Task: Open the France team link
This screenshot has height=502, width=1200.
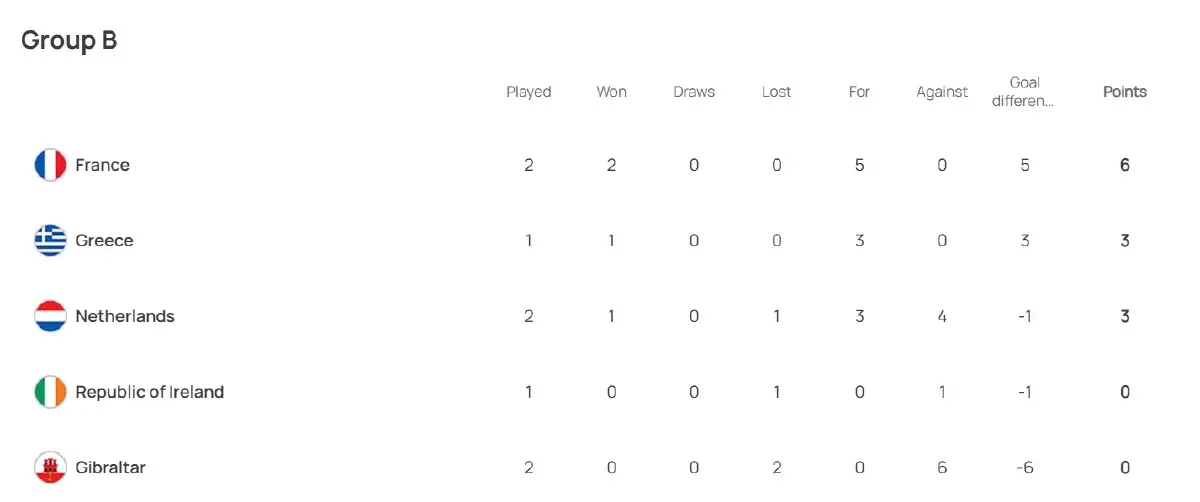Action: point(102,165)
